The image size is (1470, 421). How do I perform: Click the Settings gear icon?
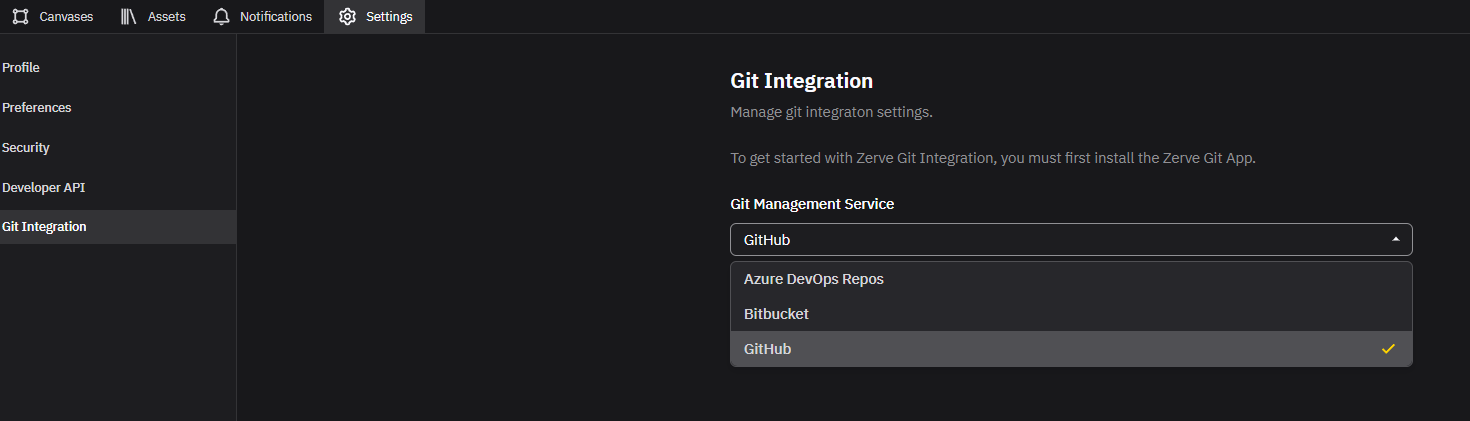point(347,17)
